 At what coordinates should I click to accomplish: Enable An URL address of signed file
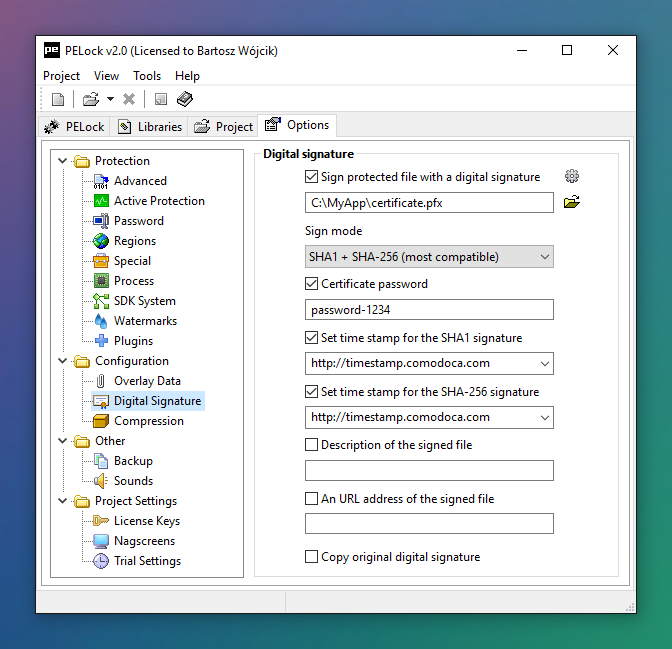click(311, 499)
